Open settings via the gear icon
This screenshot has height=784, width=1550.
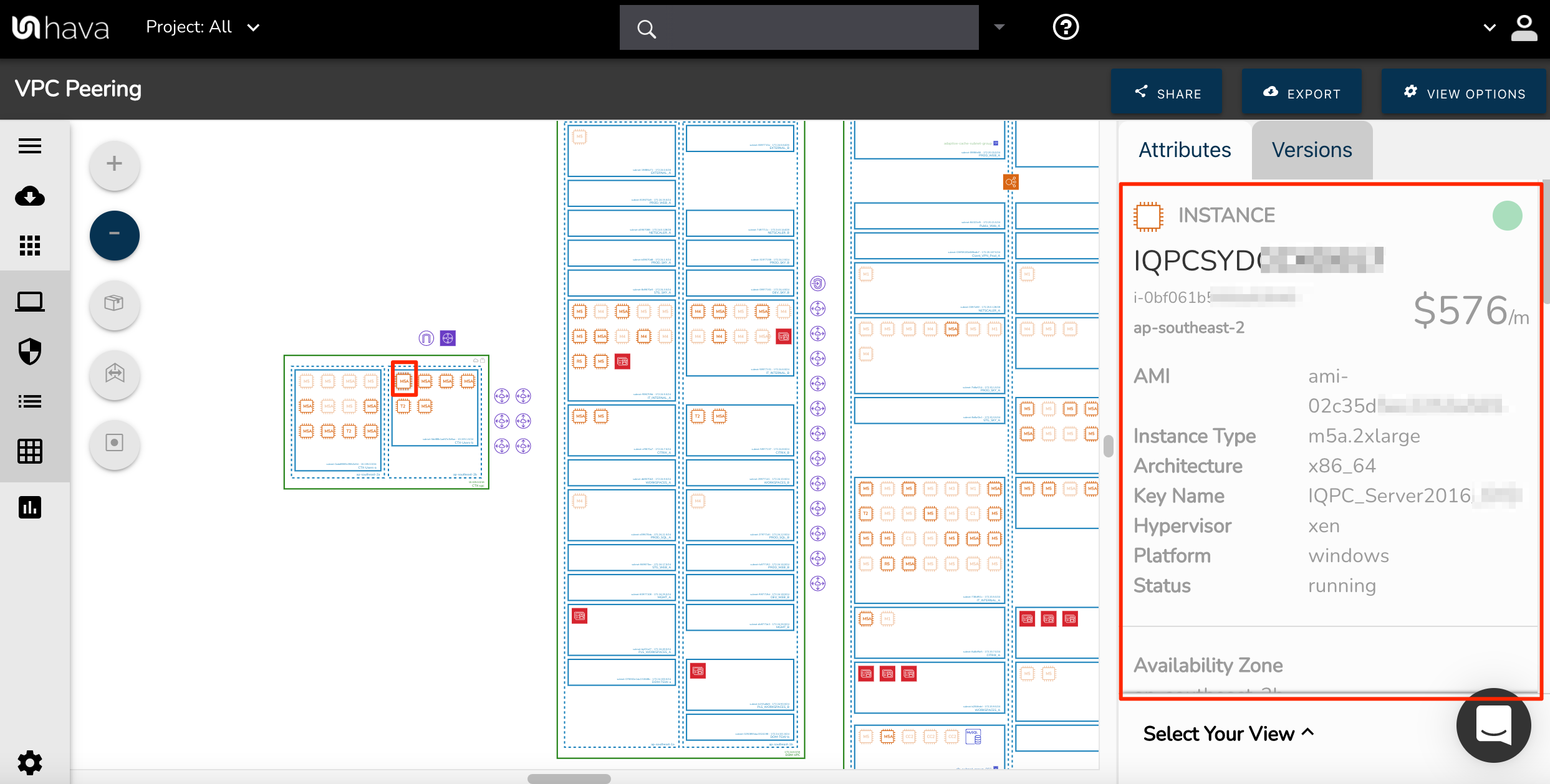tap(29, 762)
